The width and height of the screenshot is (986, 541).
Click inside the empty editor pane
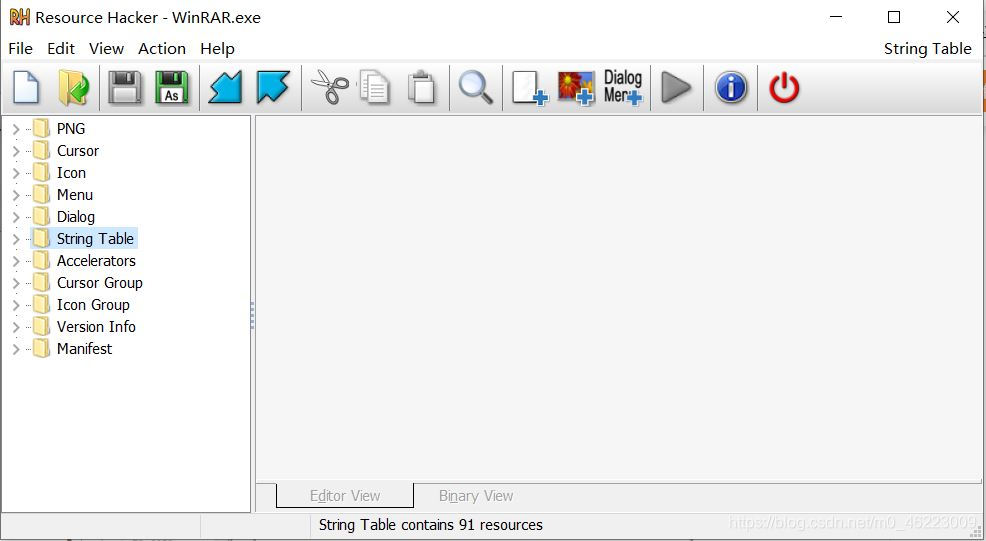pos(618,299)
